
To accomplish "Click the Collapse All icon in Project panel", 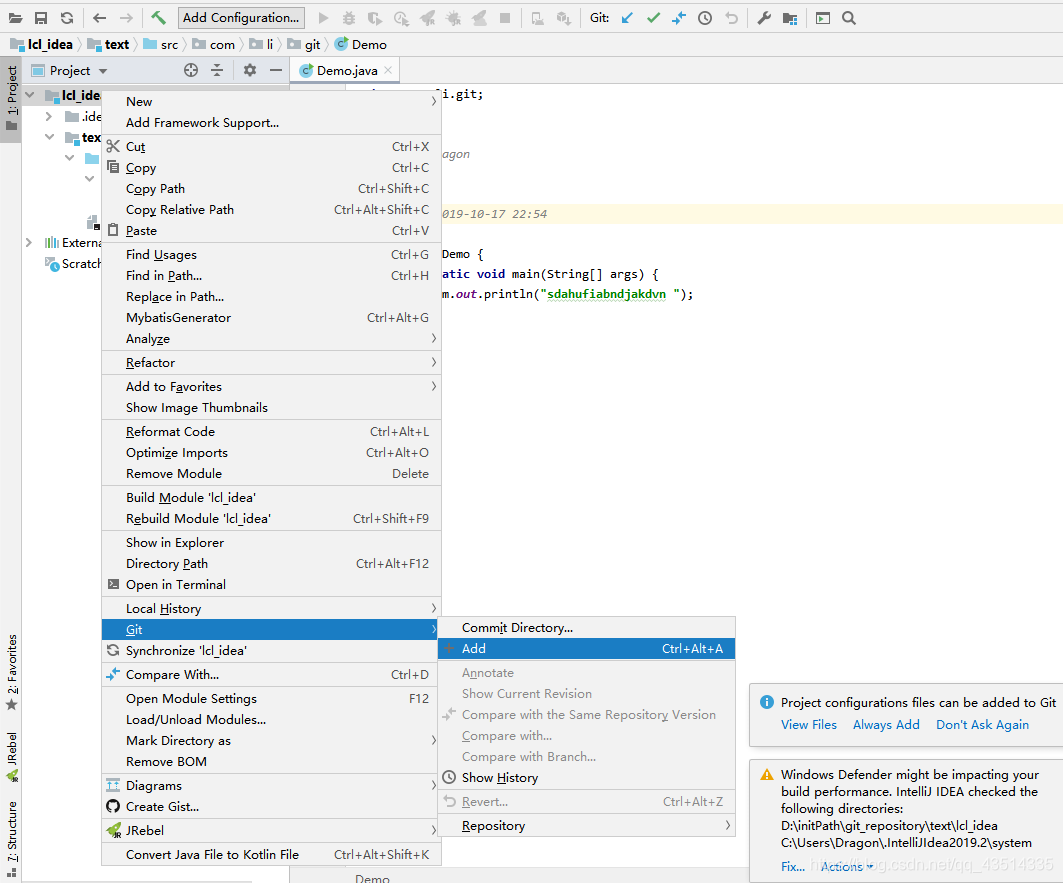I will pos(217,70).
